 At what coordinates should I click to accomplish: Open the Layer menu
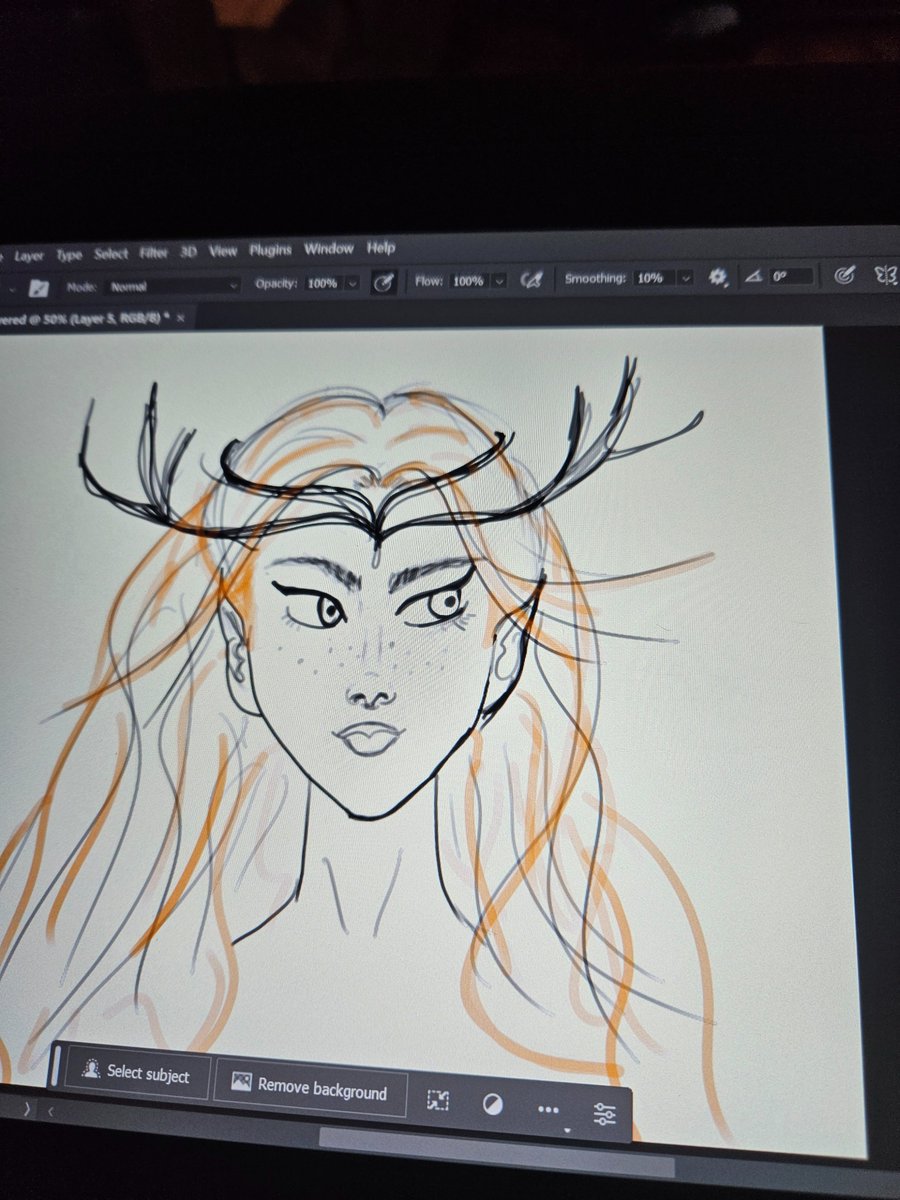click(29, 256)
